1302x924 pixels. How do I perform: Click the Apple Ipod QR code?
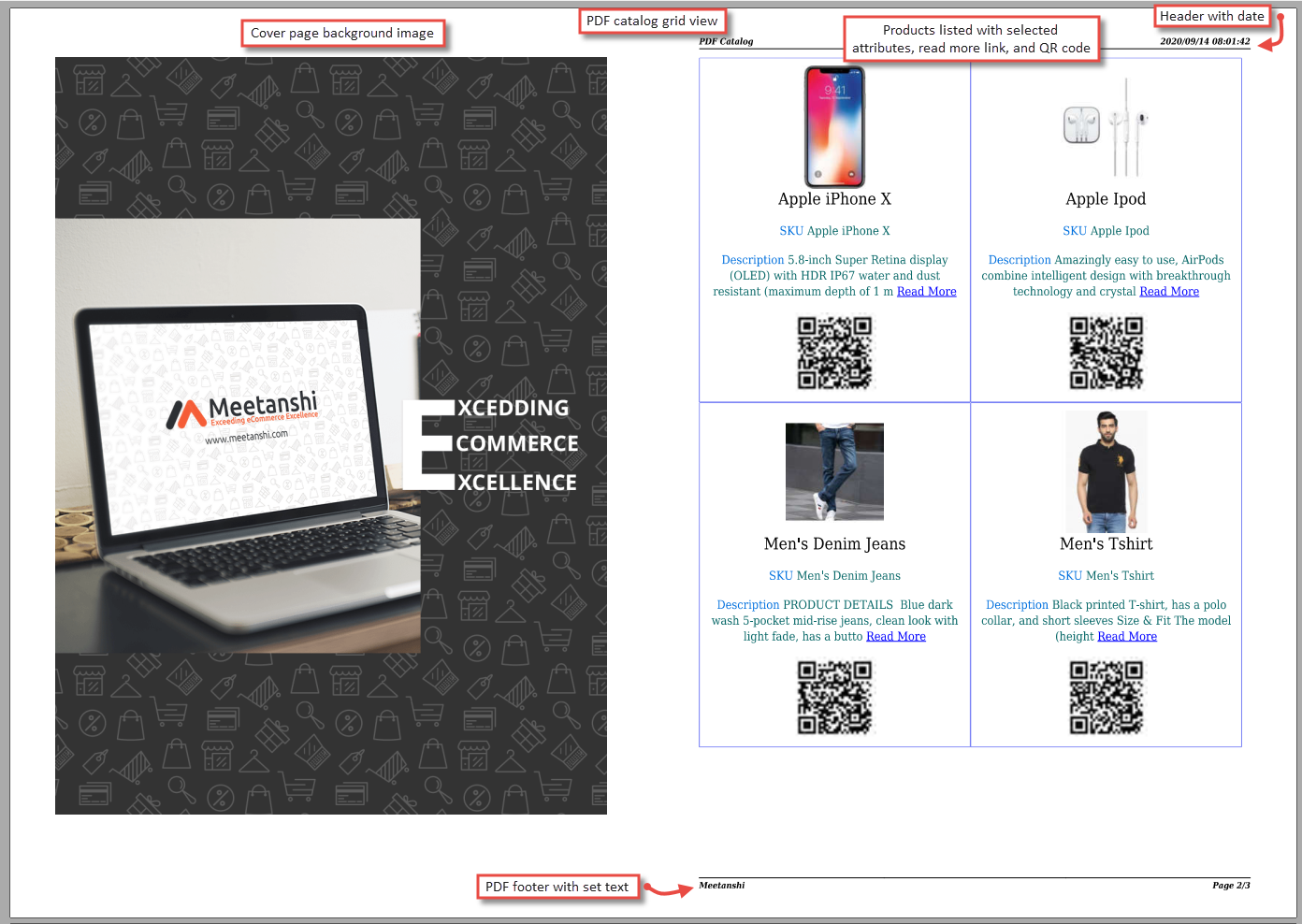click(1107, 353)
